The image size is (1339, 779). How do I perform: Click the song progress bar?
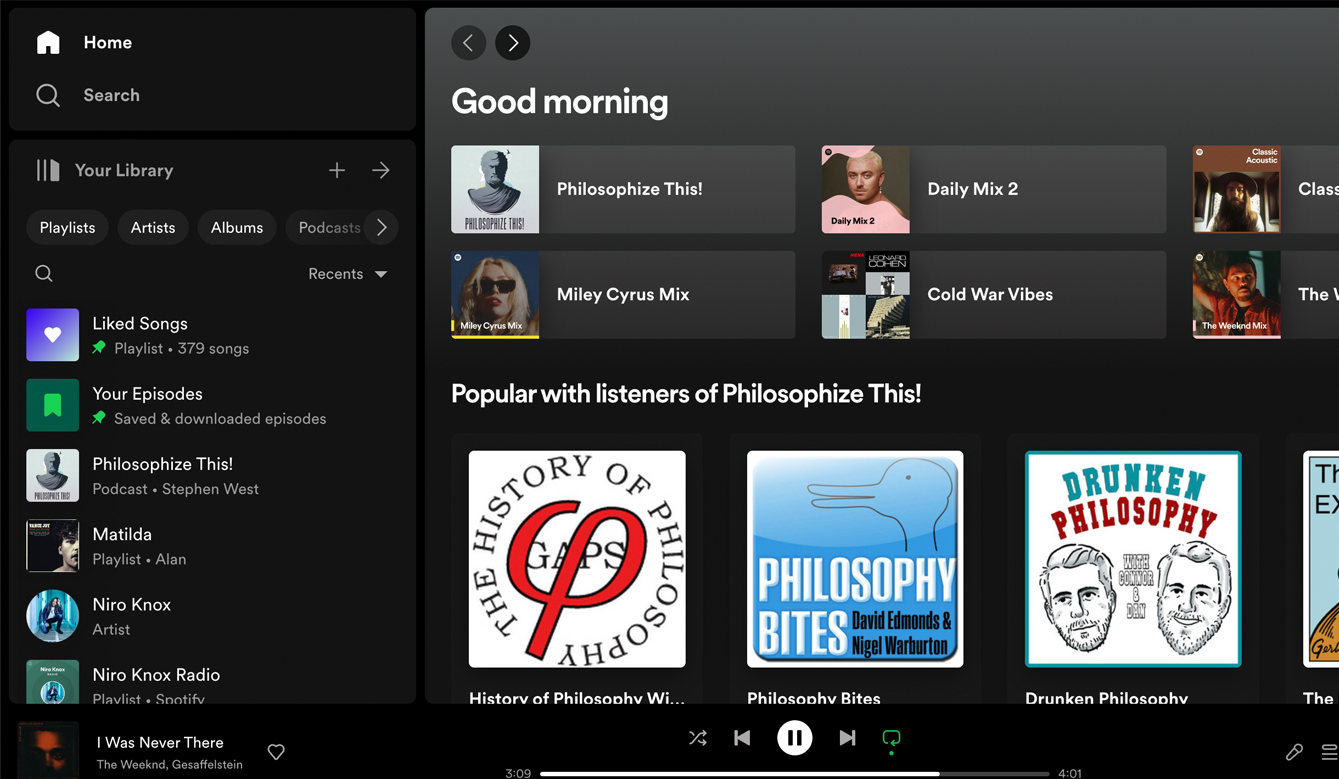[x=794, y=773]
